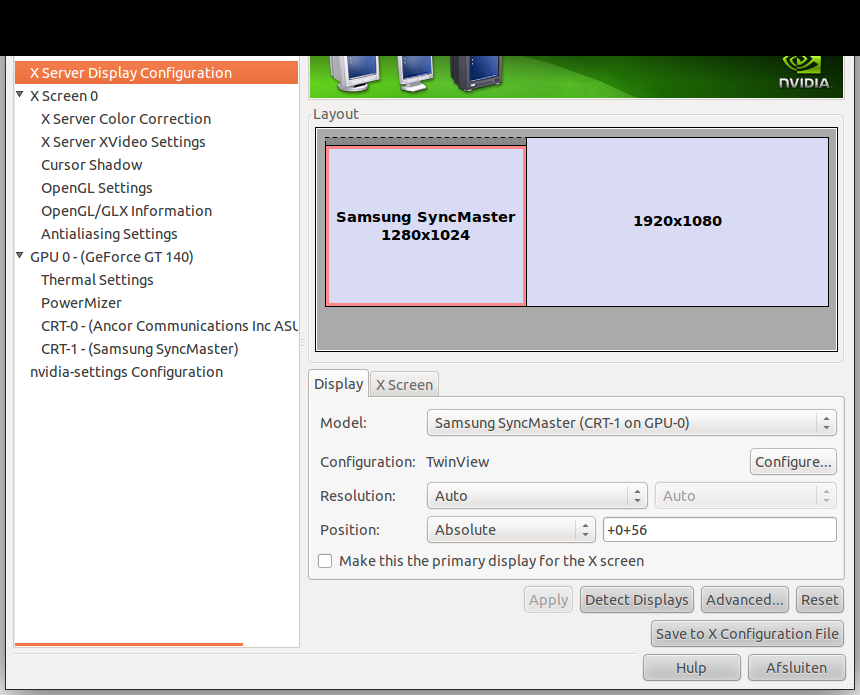Select CRT-0 Ancor Communications display entry
The image size is (860, 695).
point(169,326)
